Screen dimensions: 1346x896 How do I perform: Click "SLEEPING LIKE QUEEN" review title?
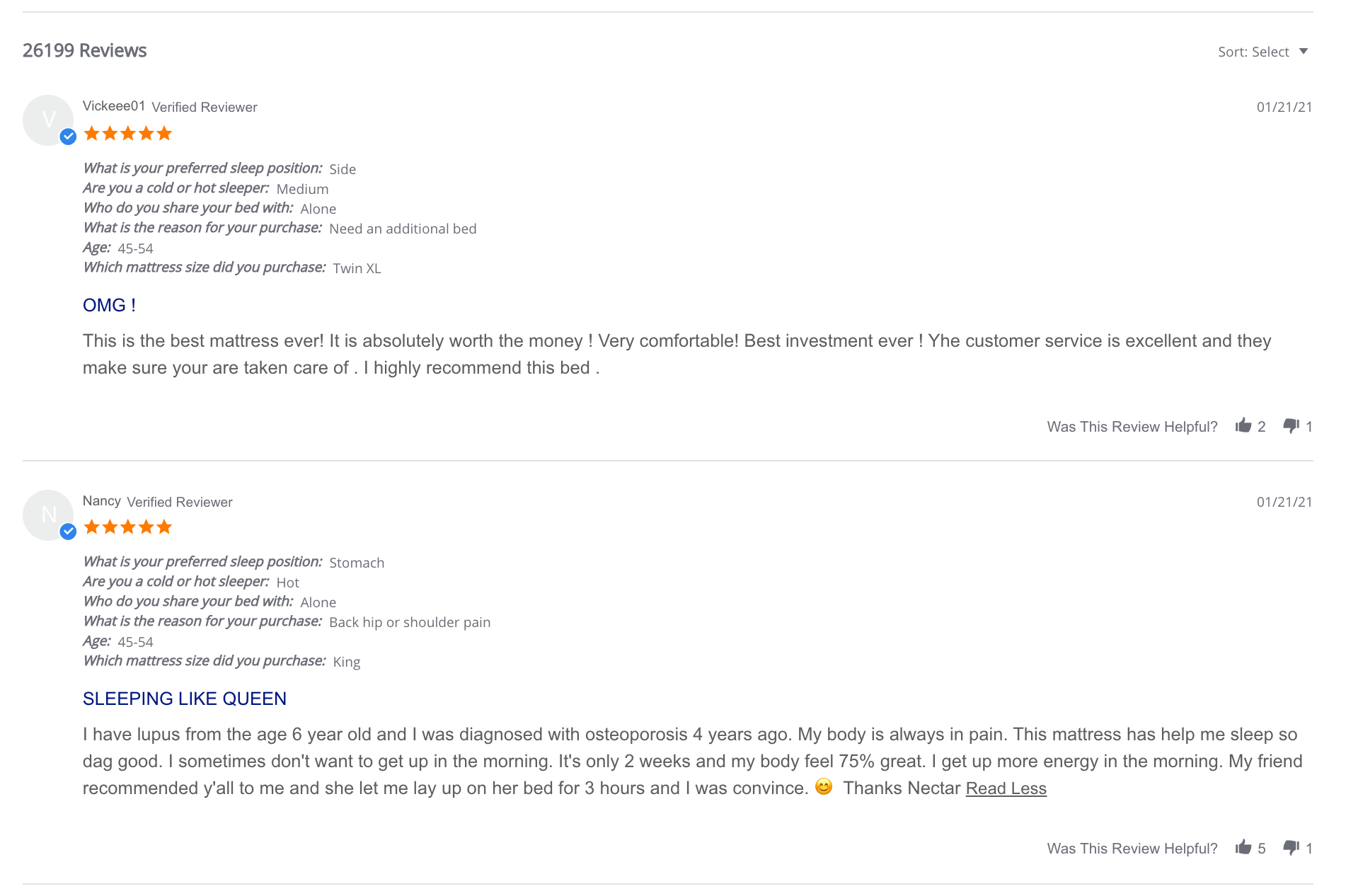(x=184, y=699)
